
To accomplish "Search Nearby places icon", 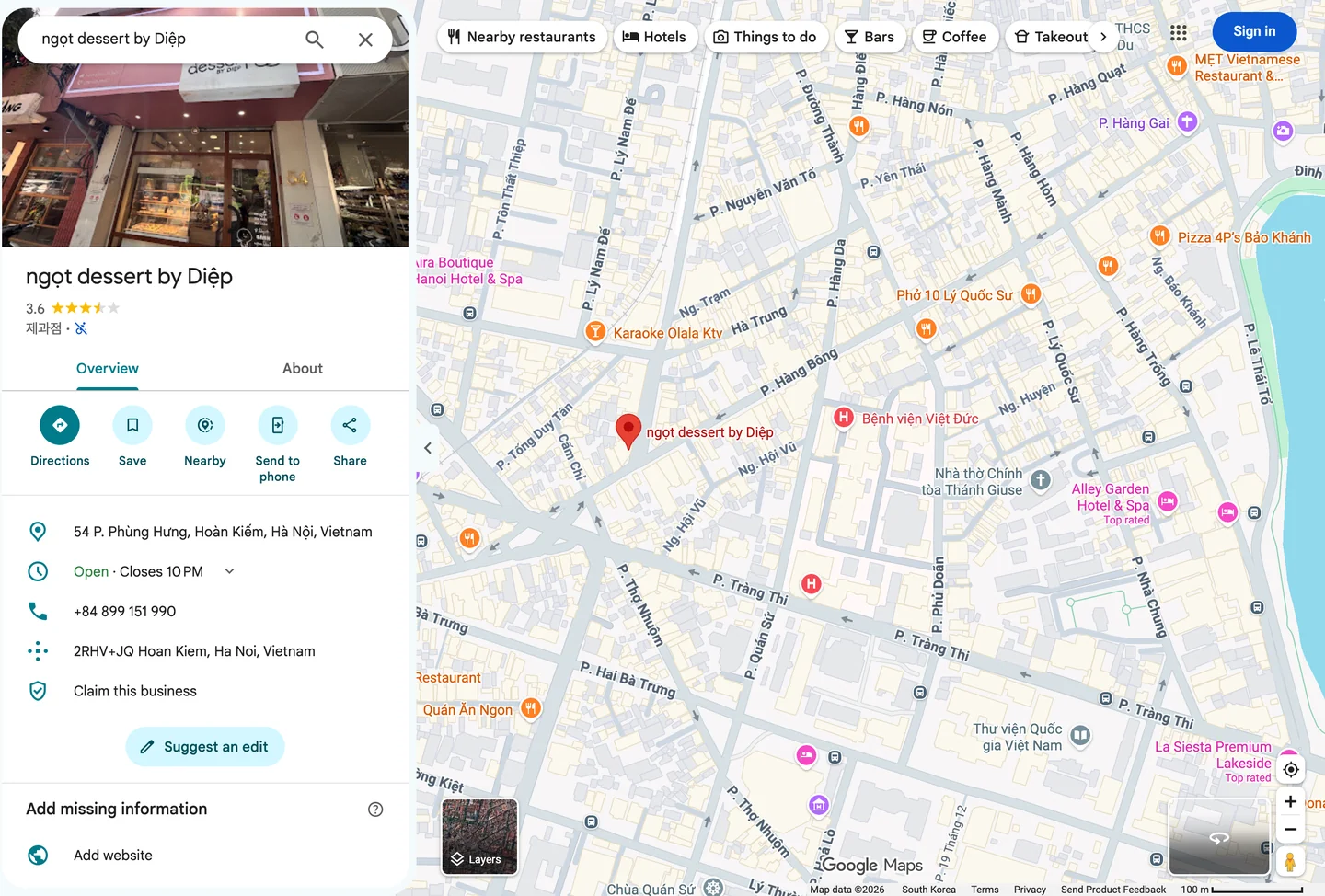I will tap(205, 425).
